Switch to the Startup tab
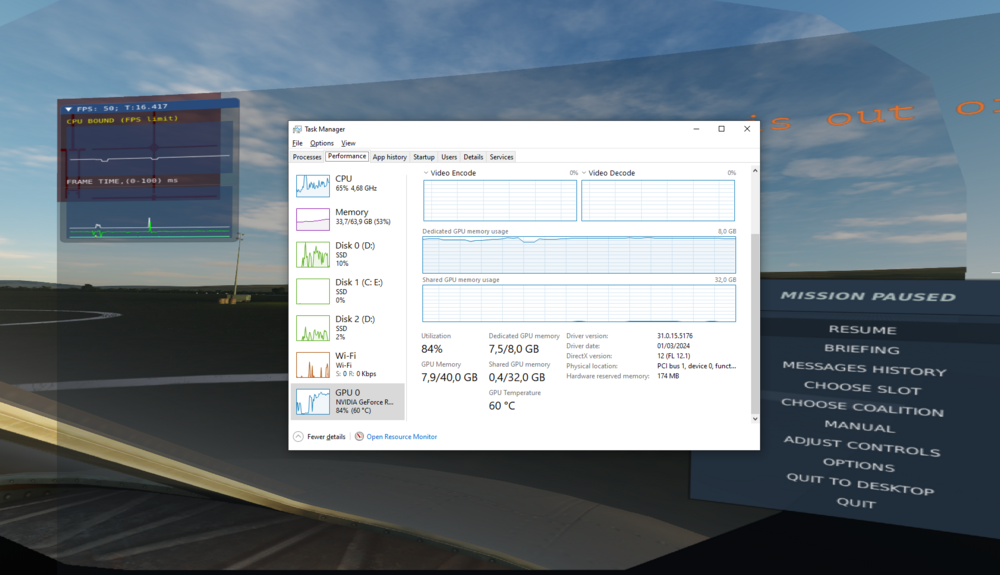1000x575 pixels. click(423, 157)
